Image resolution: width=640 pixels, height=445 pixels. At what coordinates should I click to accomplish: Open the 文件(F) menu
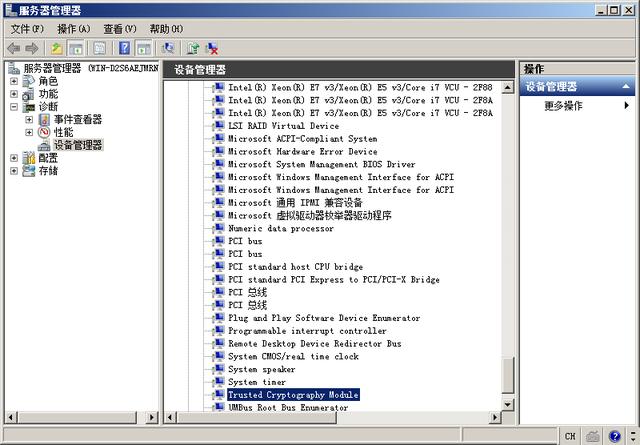[x=27, y=29]
